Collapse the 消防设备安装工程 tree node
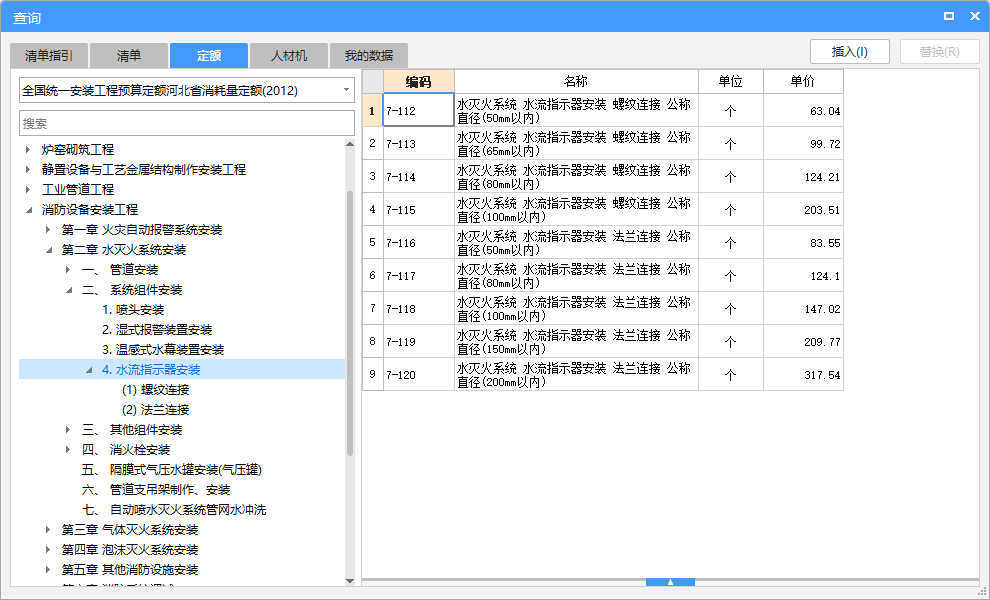 pos(28,210)
